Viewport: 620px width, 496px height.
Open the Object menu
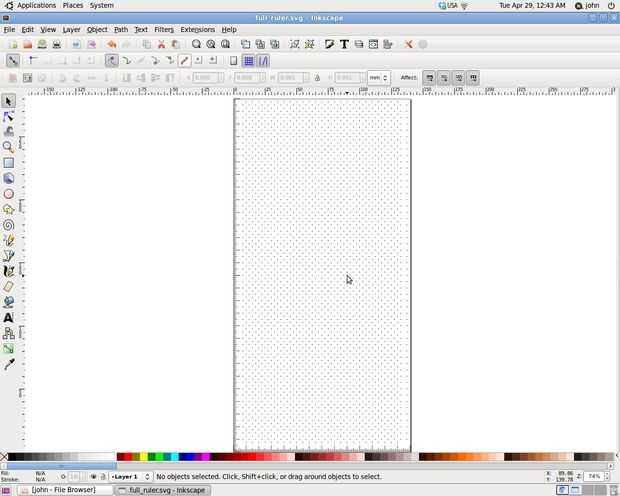(97, 30)
